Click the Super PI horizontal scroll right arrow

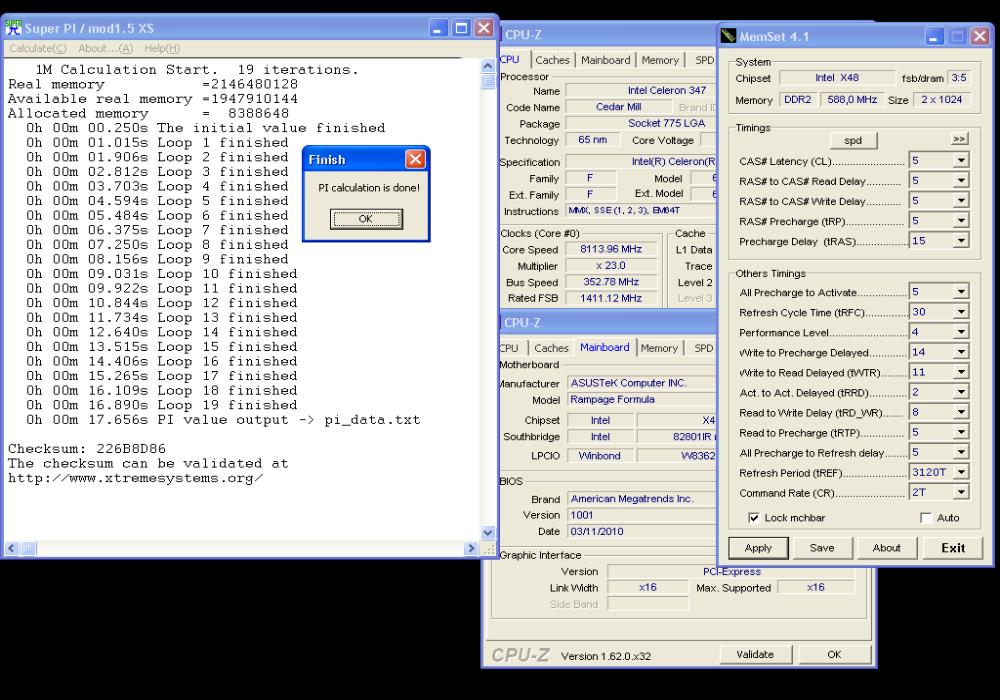(x=471, y=548)
